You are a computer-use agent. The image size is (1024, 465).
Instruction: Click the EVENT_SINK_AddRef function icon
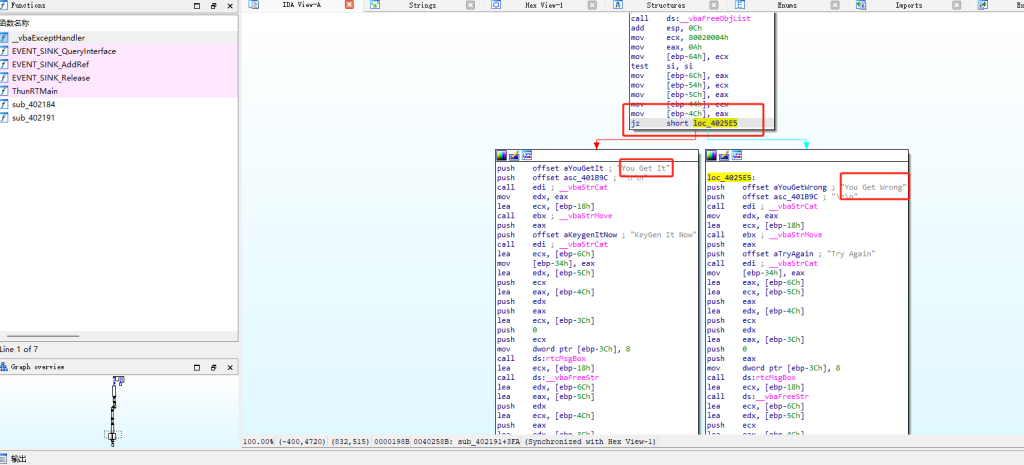coord(4,65)
